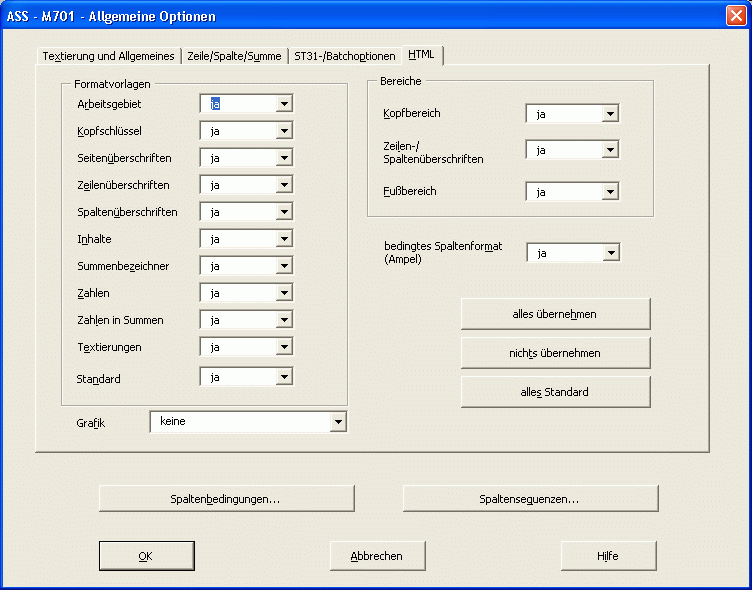Expand the Grafik dropdown showing keine
752x590 pixels.
(x=338, y=422)
